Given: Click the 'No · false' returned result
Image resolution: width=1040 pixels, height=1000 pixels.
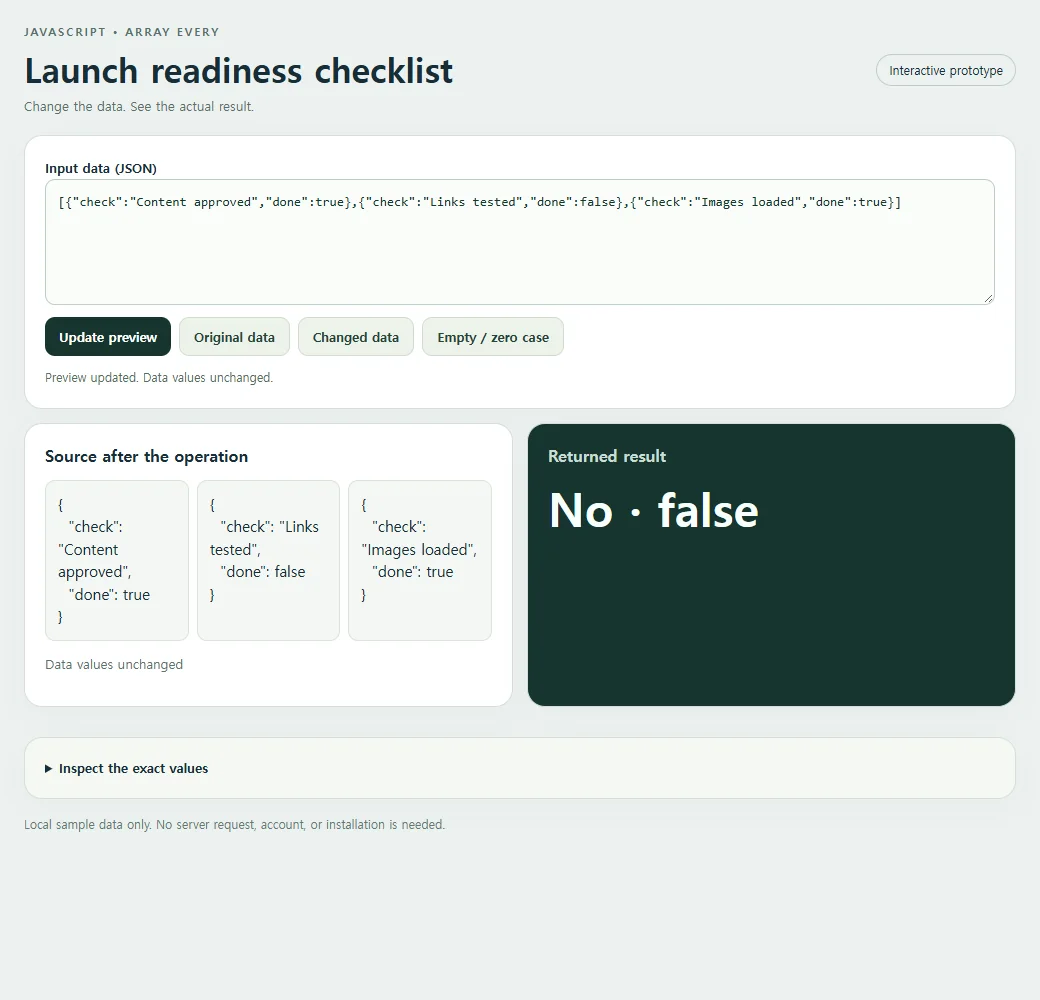Looking at the screenshot, I should (653, 511).
